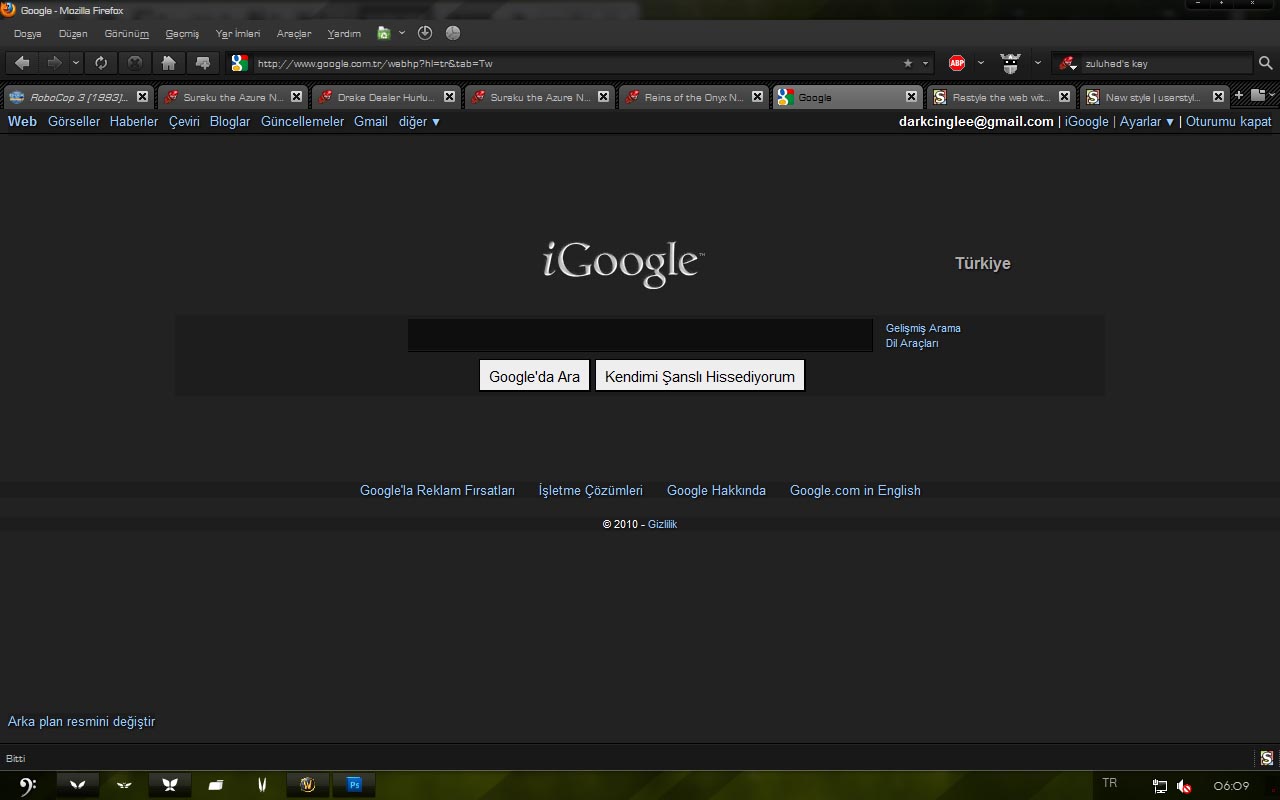Open the Görünüm menu
Viewport: 1280px width, 800px height.
(126, 33)
